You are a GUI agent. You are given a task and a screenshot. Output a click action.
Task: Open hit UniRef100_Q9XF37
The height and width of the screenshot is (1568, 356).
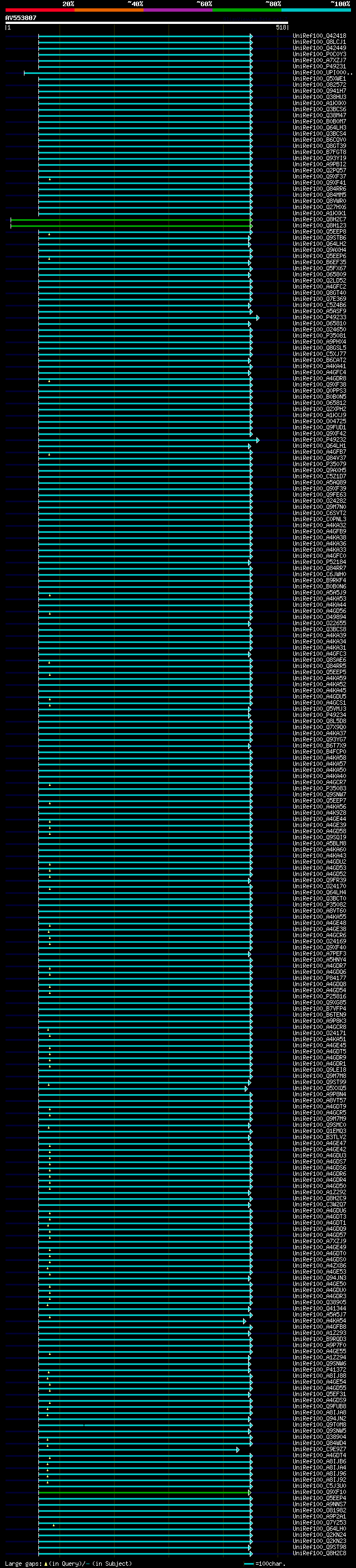[x=319, y=176]
